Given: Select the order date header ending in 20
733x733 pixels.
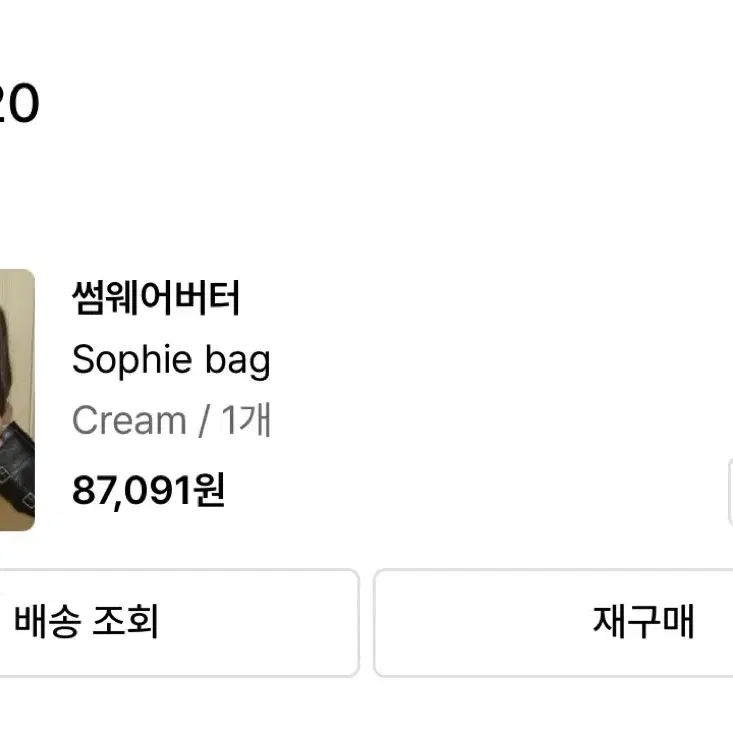Looking at the screenshot, I should coord(19,103).
